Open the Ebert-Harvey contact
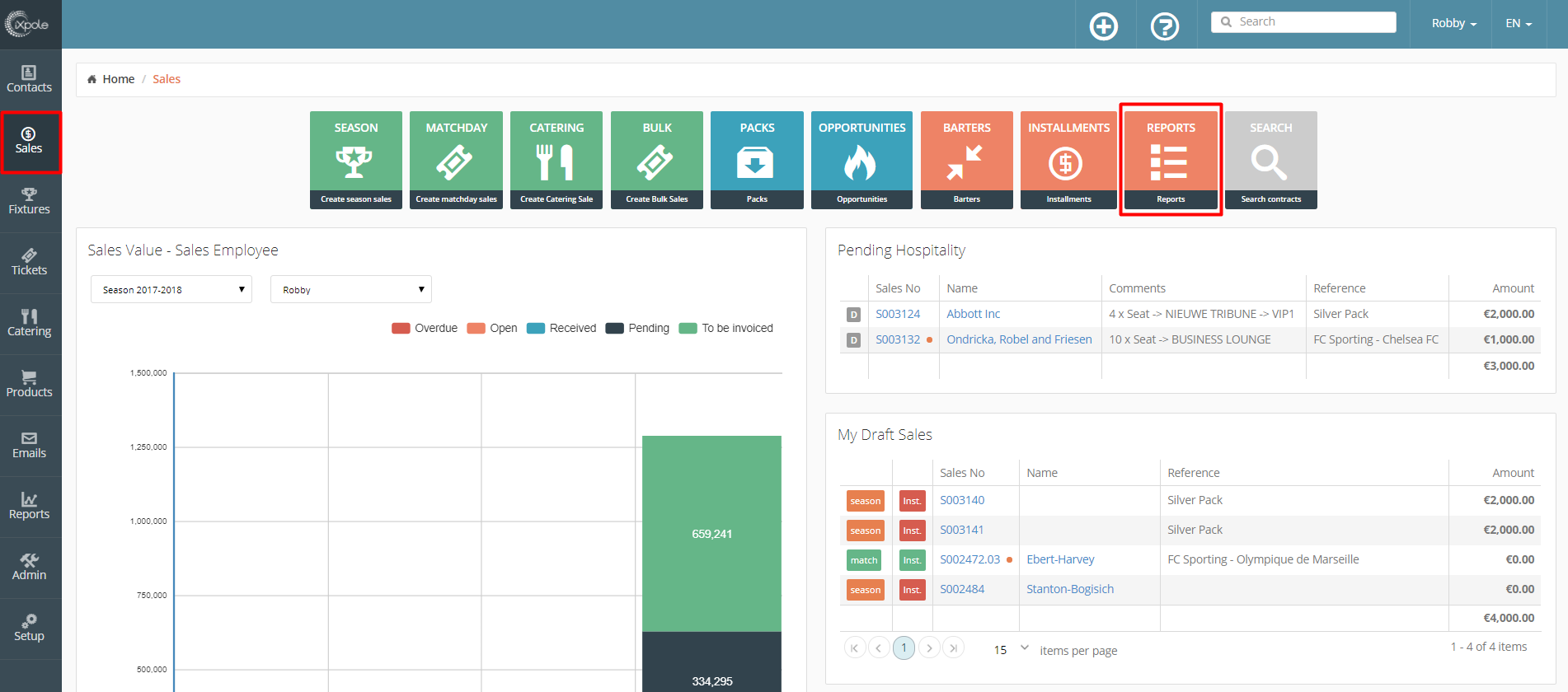This screenshot has height=692, width=1568. [1060, 559]
